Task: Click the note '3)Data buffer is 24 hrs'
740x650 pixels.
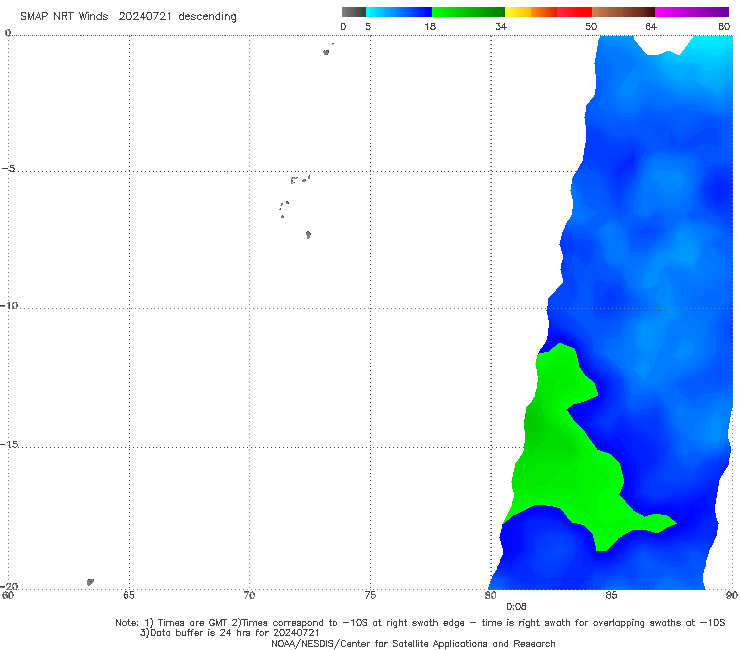Action: click(x=230, y=633)
